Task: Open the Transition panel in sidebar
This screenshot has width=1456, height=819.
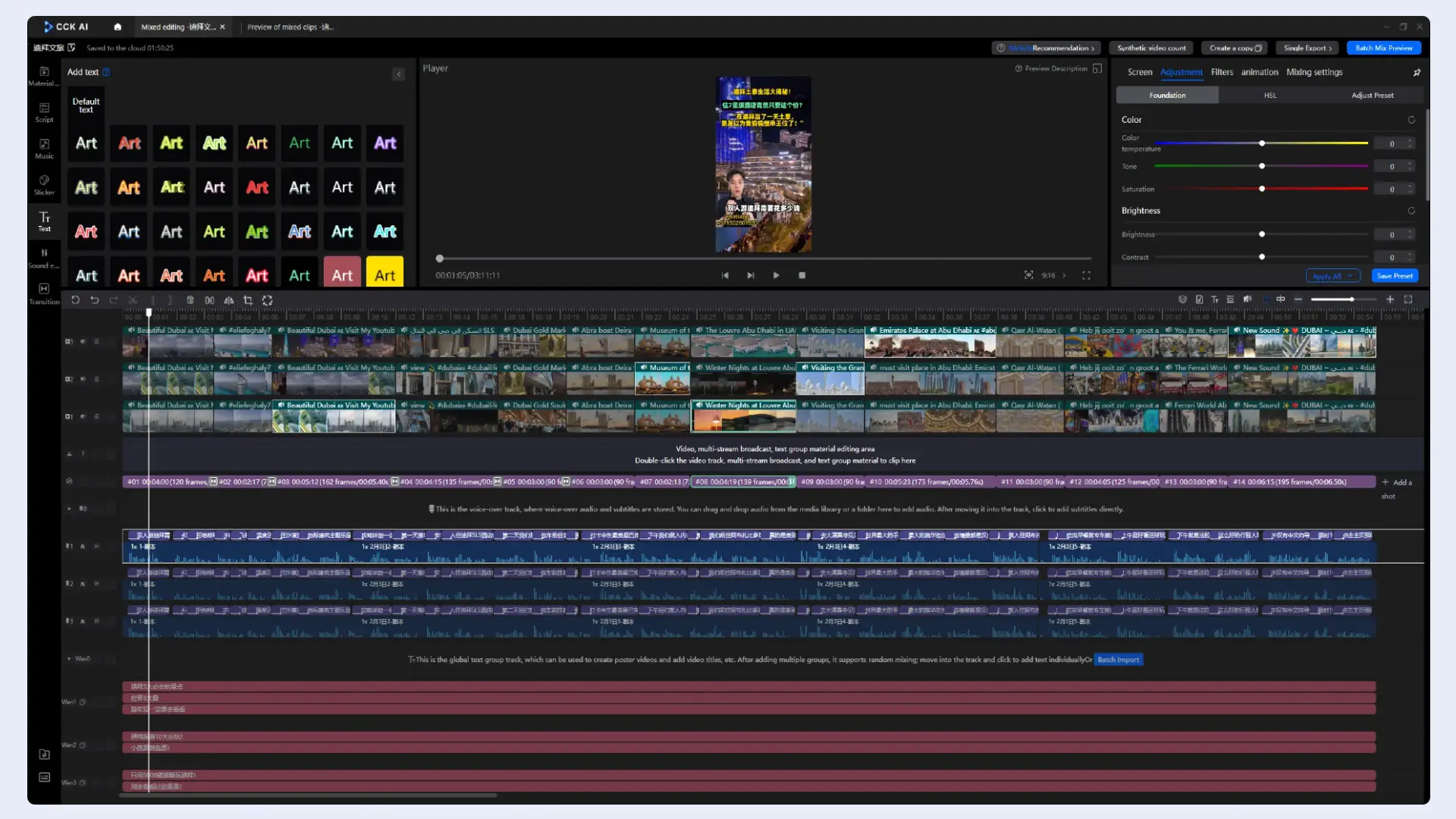Action: pyautogui.click(x=44, y=293)
